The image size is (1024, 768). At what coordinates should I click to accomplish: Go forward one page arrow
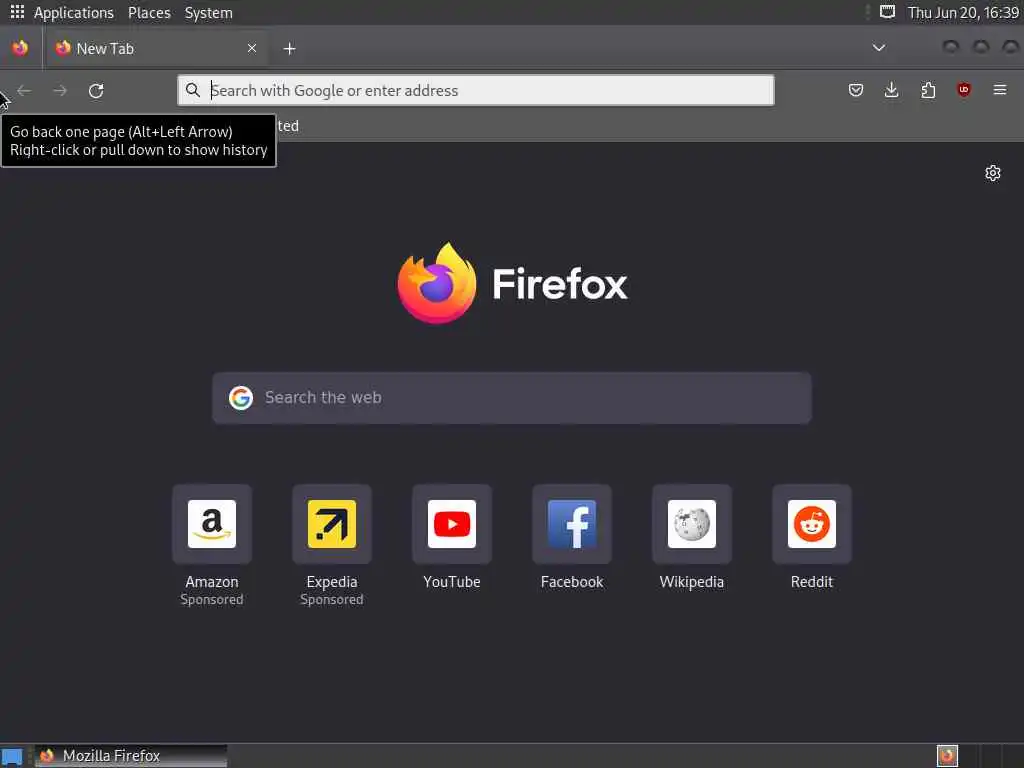[60, 91]
